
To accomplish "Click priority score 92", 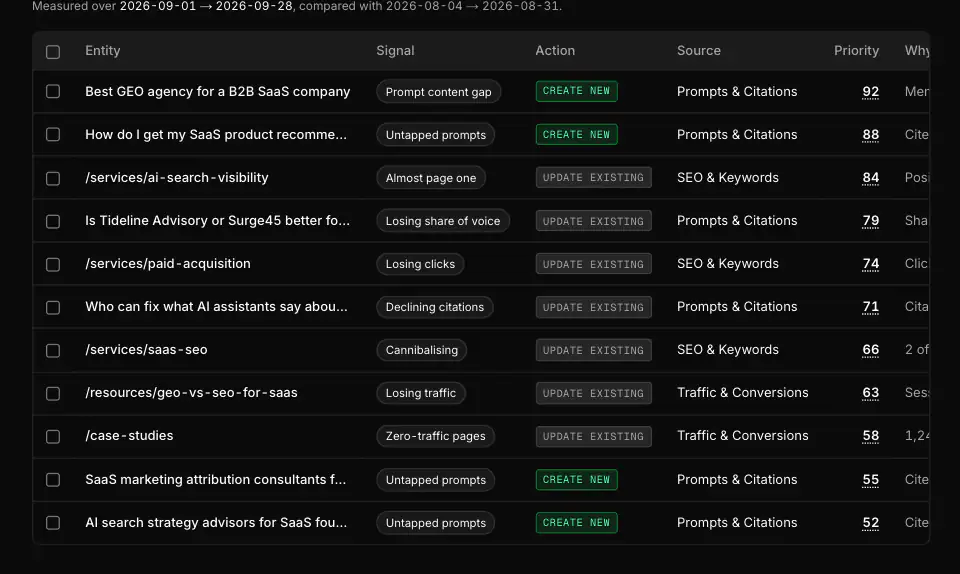I will click(871, 92).
